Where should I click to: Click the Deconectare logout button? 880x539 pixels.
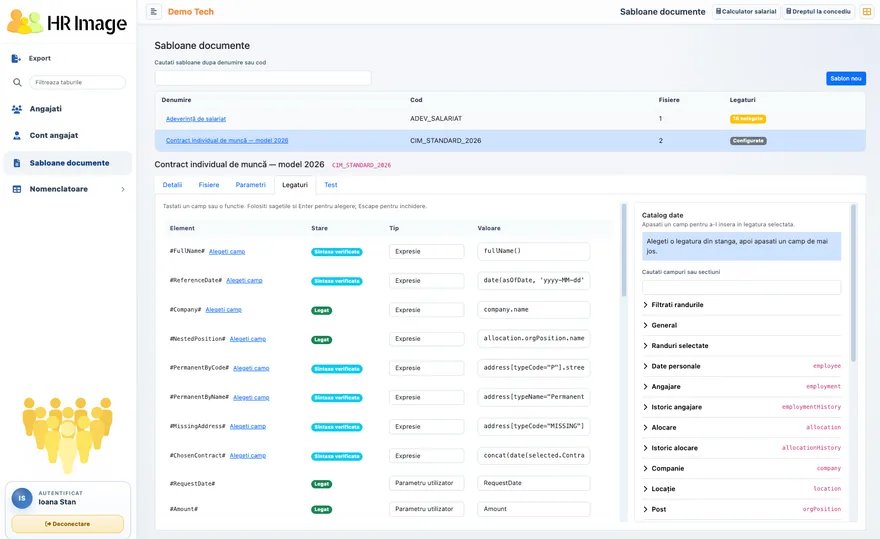pyautogui.click(x=67, y=524)
